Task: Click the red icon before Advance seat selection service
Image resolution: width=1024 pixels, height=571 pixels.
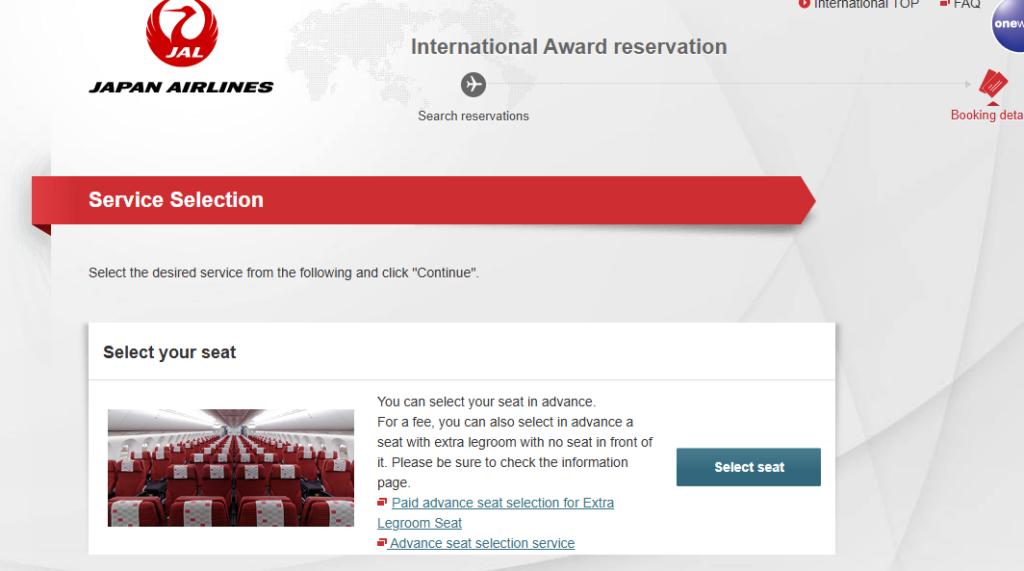Action: click(382, 542)
